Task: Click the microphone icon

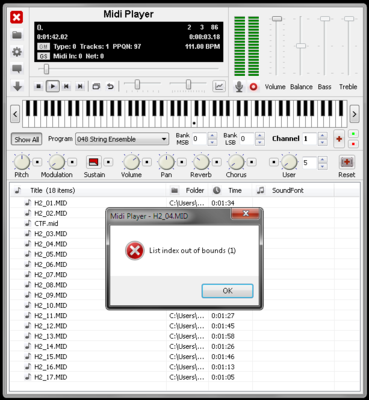Action: pos(239,87)
